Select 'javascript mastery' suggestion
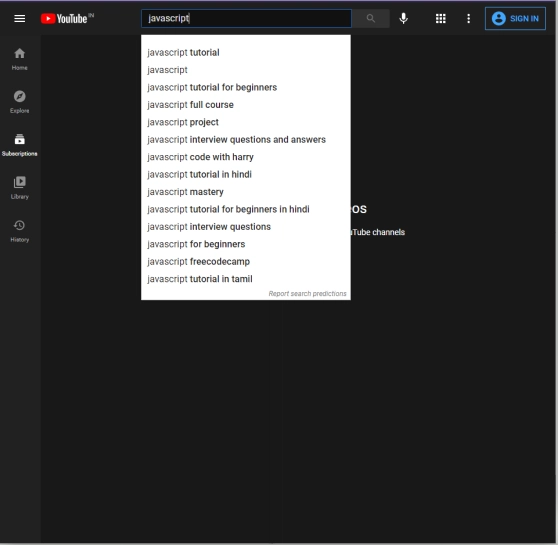 (x=246, y=192)
